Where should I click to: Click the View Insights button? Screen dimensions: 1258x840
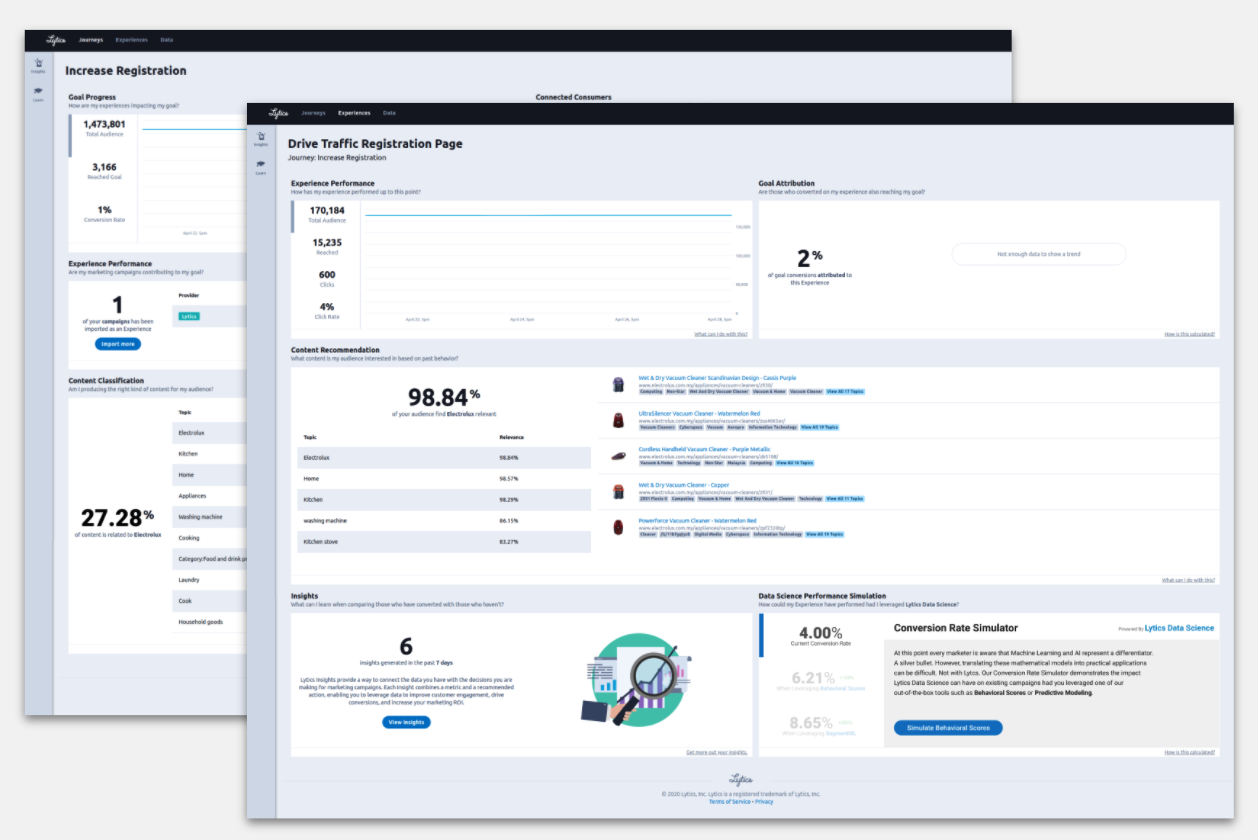point(406,722)
